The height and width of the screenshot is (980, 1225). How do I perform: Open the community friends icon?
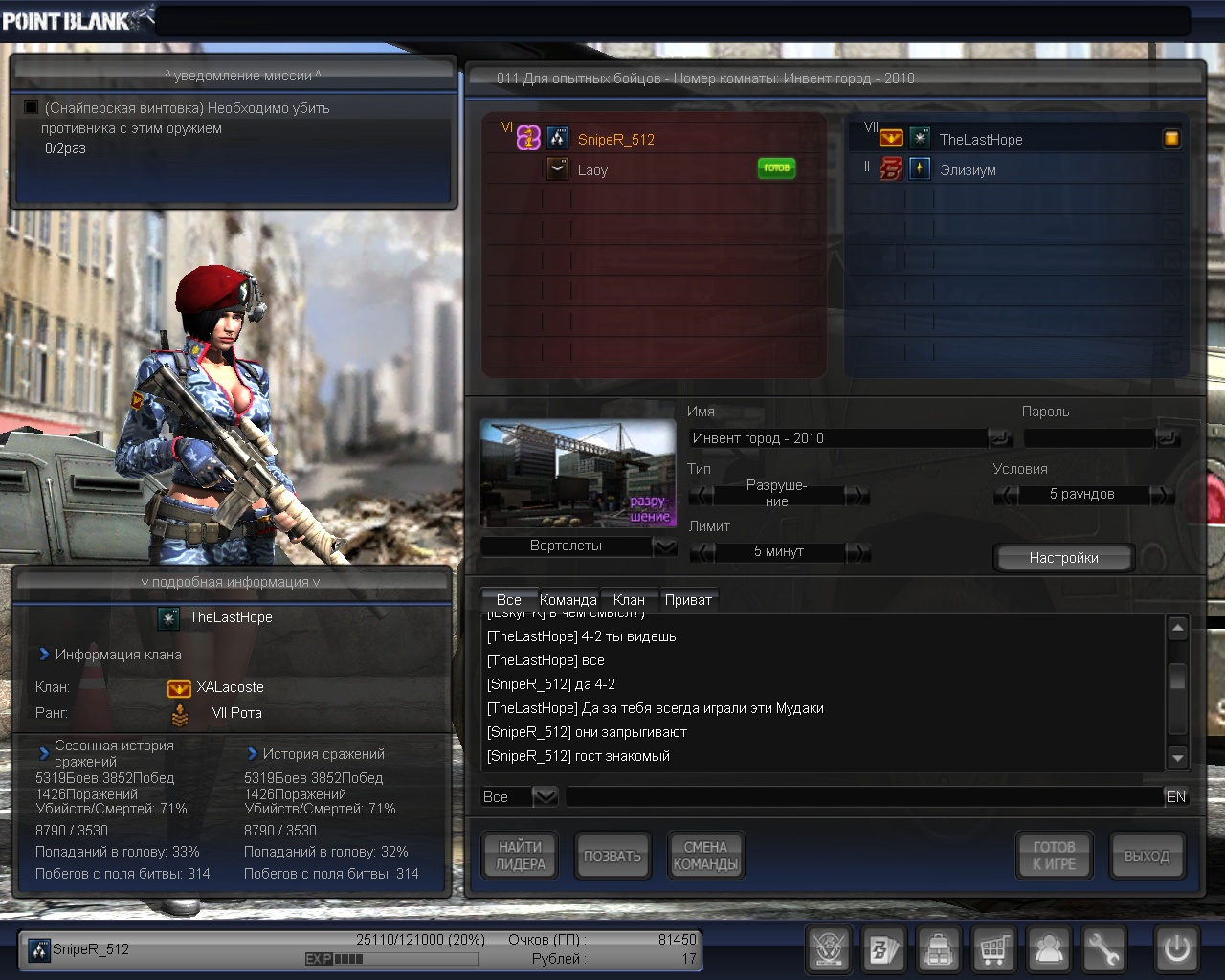[1049, 949]
